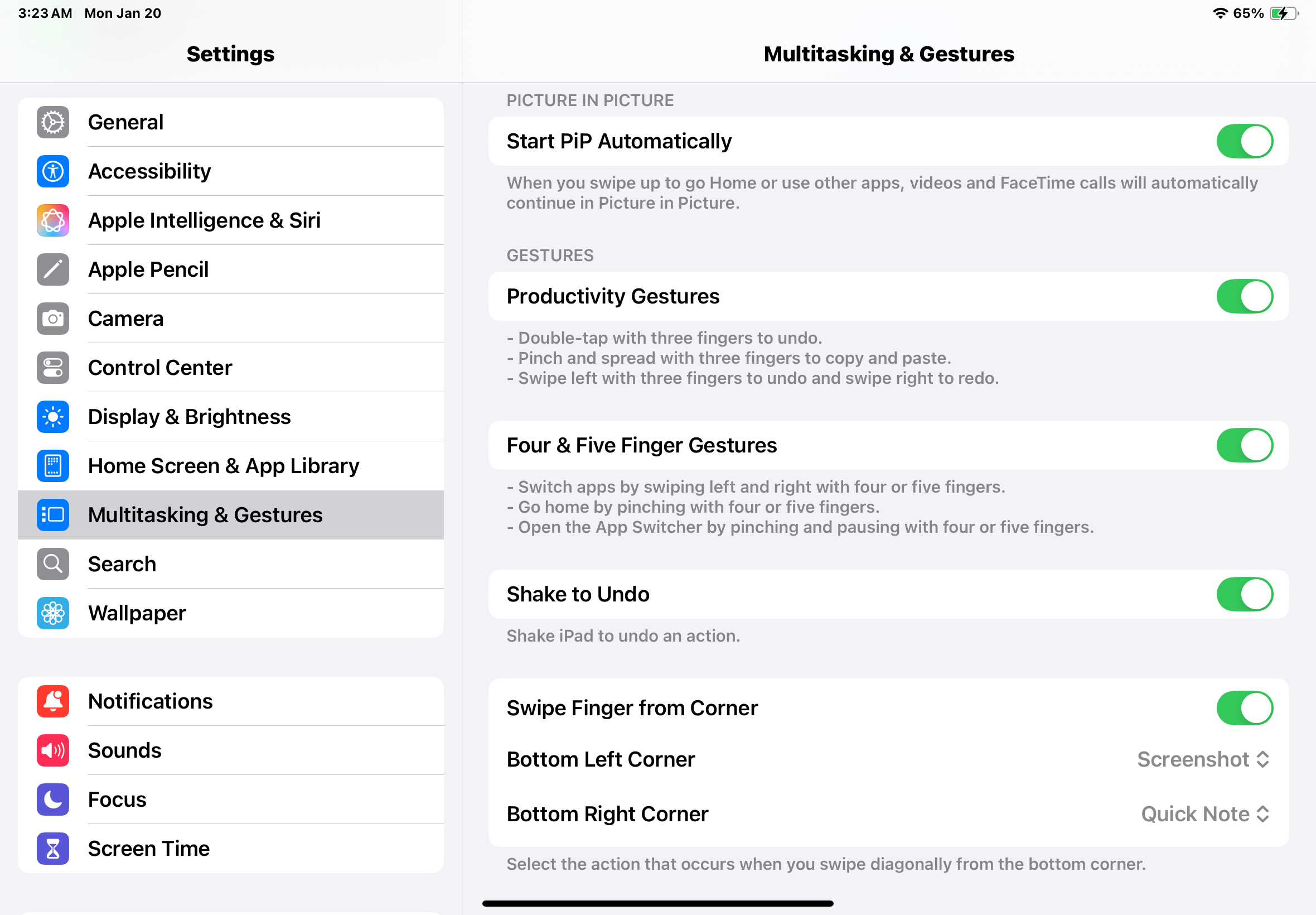The height and width of the screenshot is (915, 1316).
Task: Open Focus settings via moon icon
Action: tap(52, 800)
